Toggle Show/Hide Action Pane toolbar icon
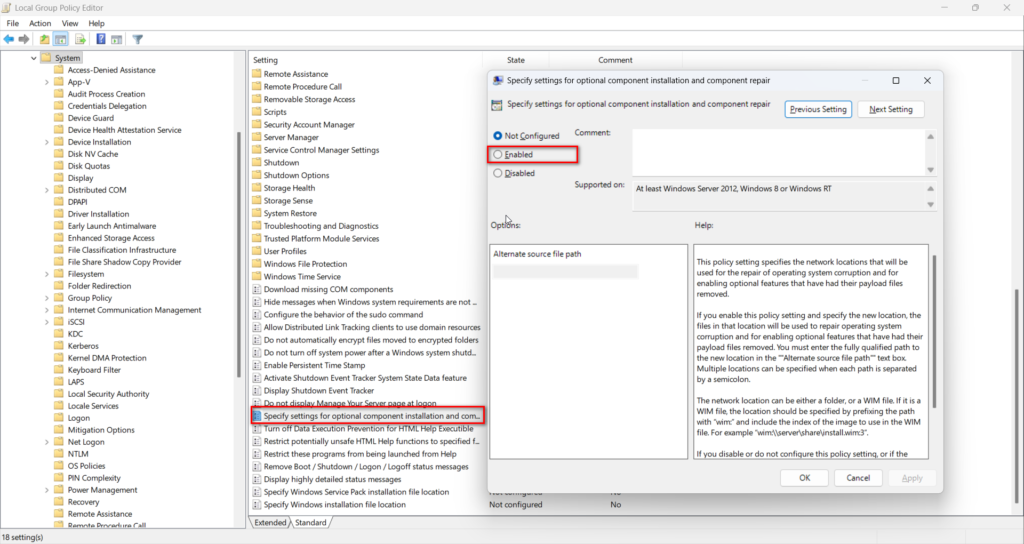 [116, 39]
